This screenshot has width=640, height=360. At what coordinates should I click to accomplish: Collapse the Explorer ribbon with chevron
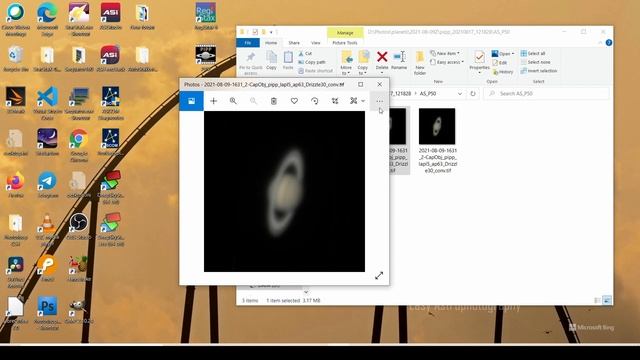tap(600, 42)
